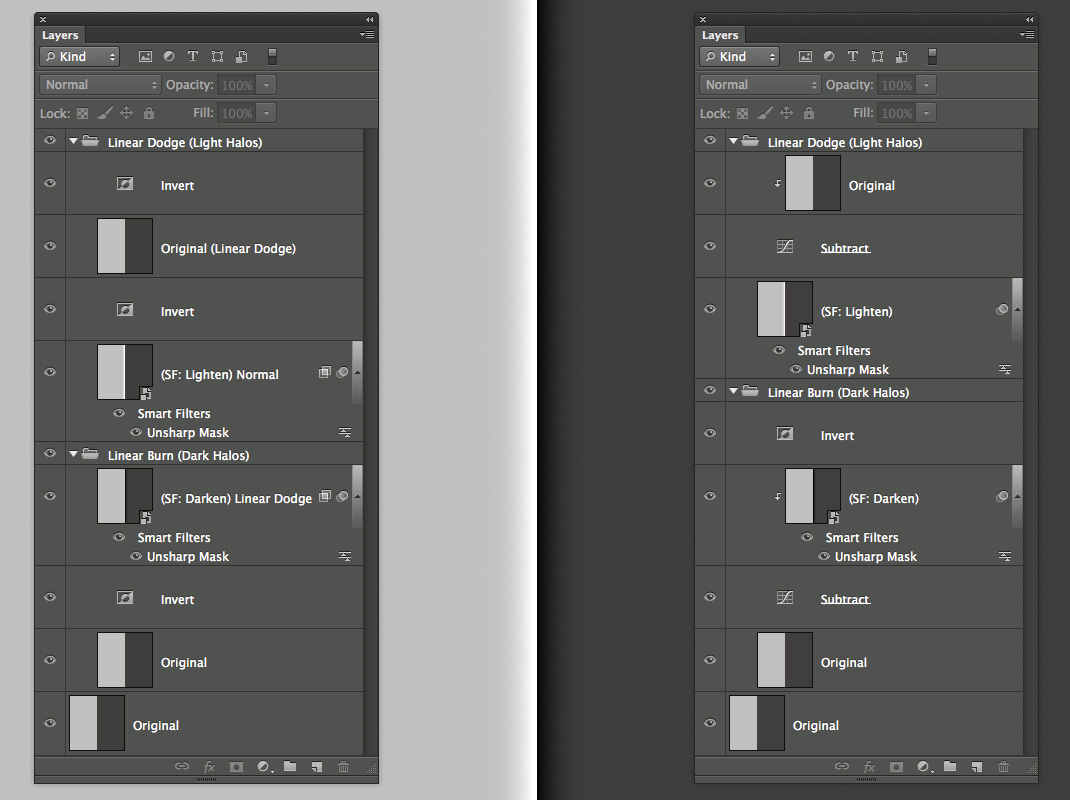This screenshot has width=1070, height=800.
Task: Lock all in right panel
Action: pyautogui.click(x=809, y=113)
